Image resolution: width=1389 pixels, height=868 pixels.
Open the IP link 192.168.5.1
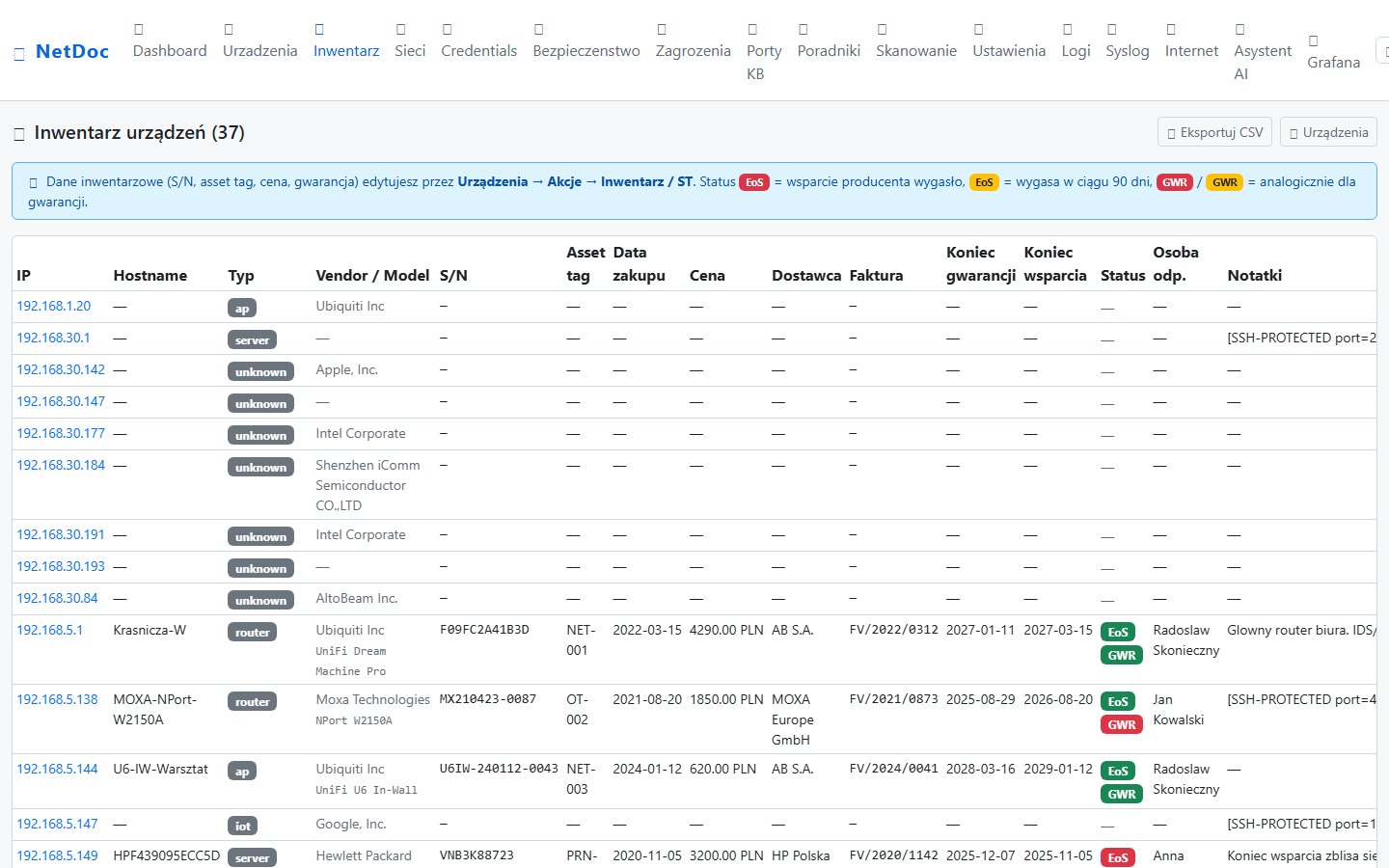click(x=49, y=630)
